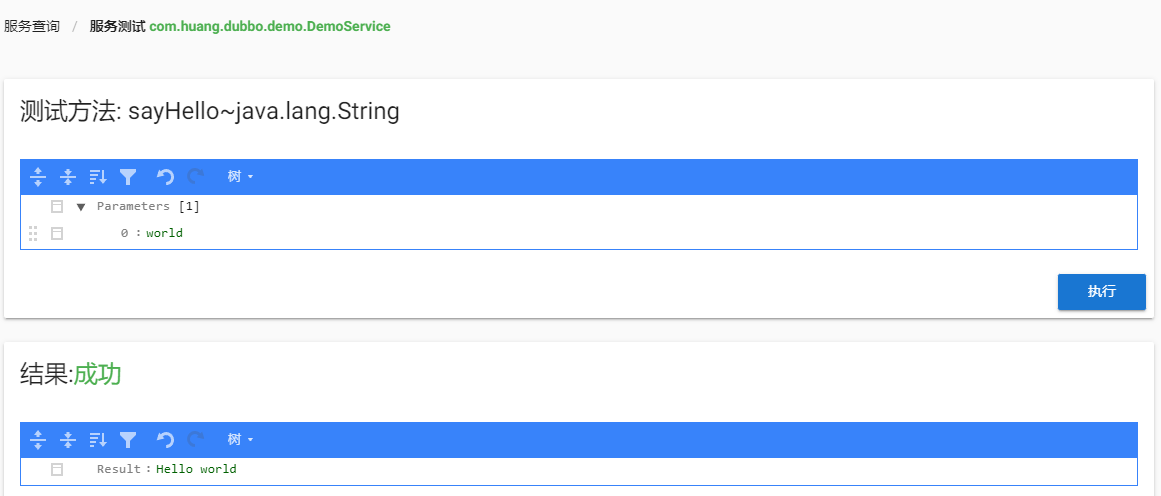Collapse all fields in result editor
This screenshot has height=496, width=1161.
coord(68,440)
